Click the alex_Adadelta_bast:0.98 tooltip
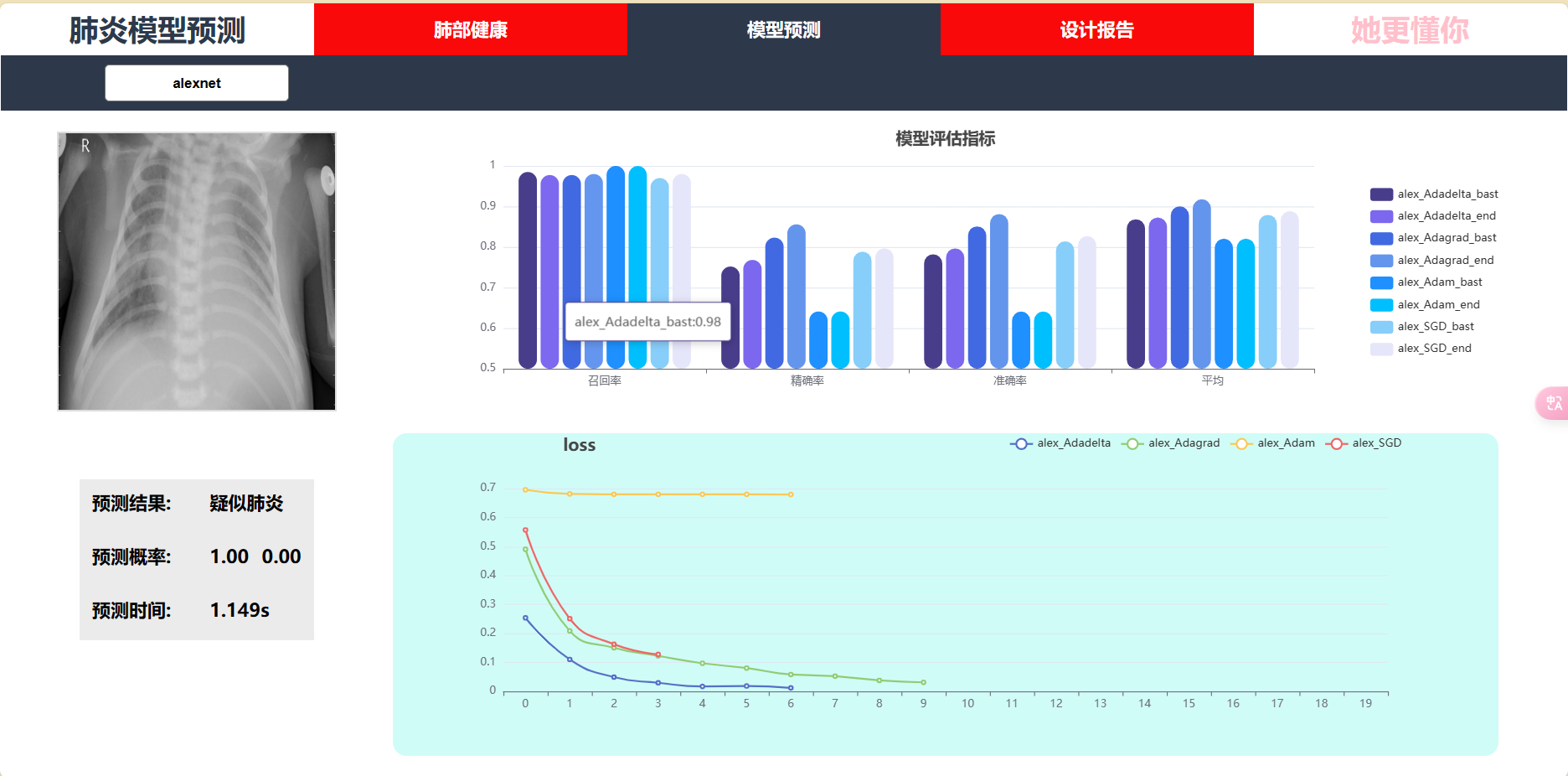 [x=647, y=322]
